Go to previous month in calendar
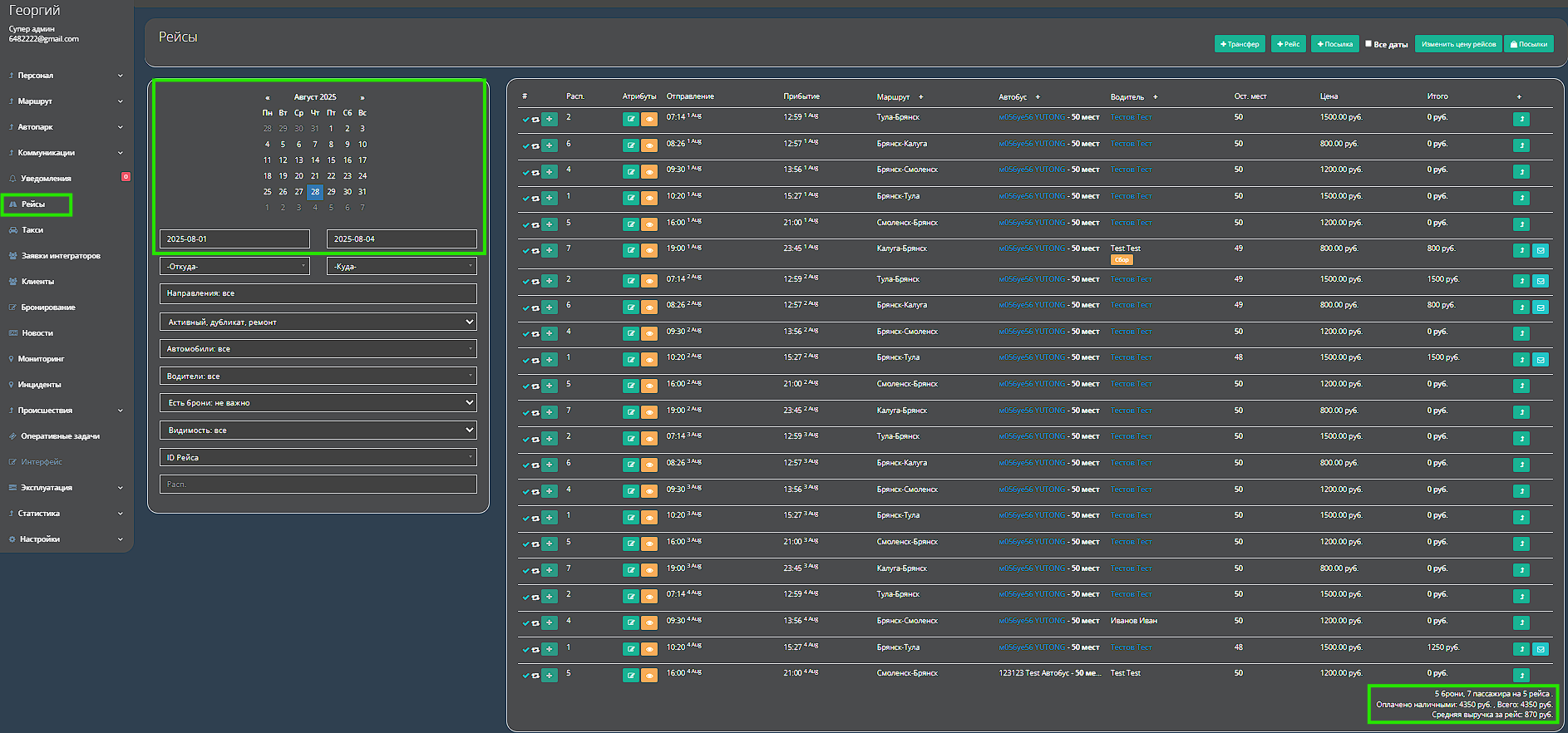 [267, 97]
